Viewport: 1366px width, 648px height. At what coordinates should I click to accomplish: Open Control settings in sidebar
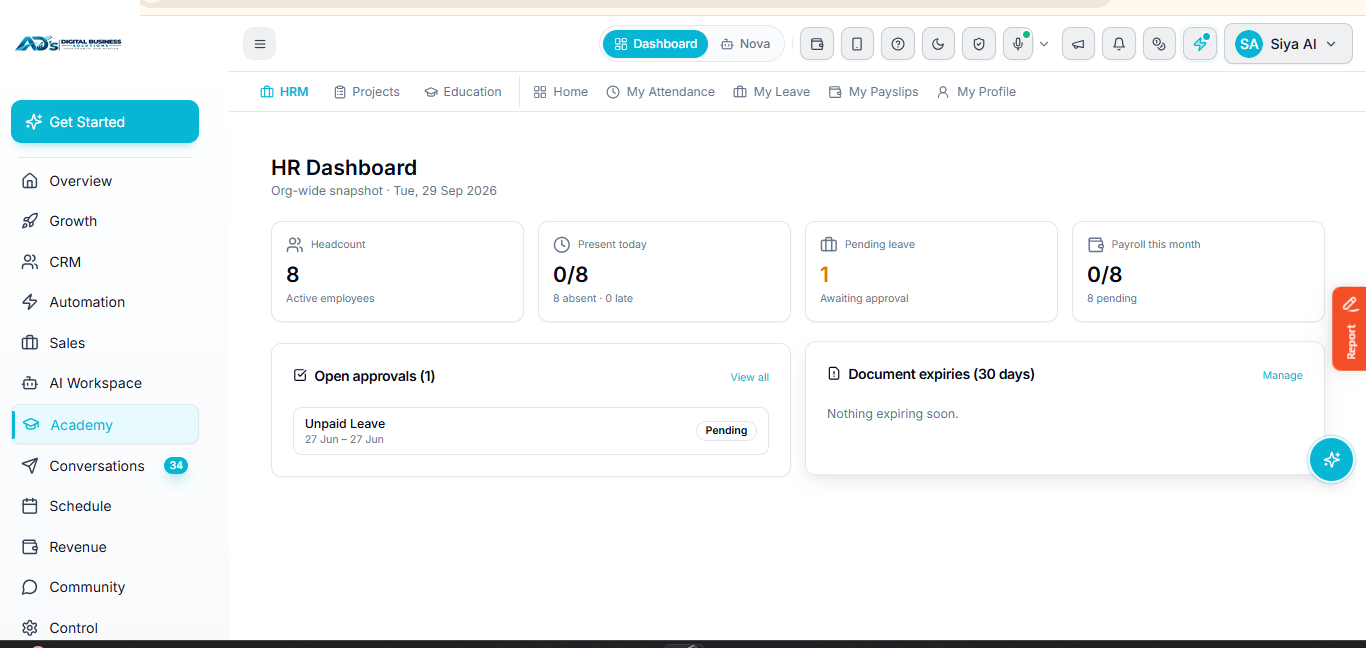[105, 628]
